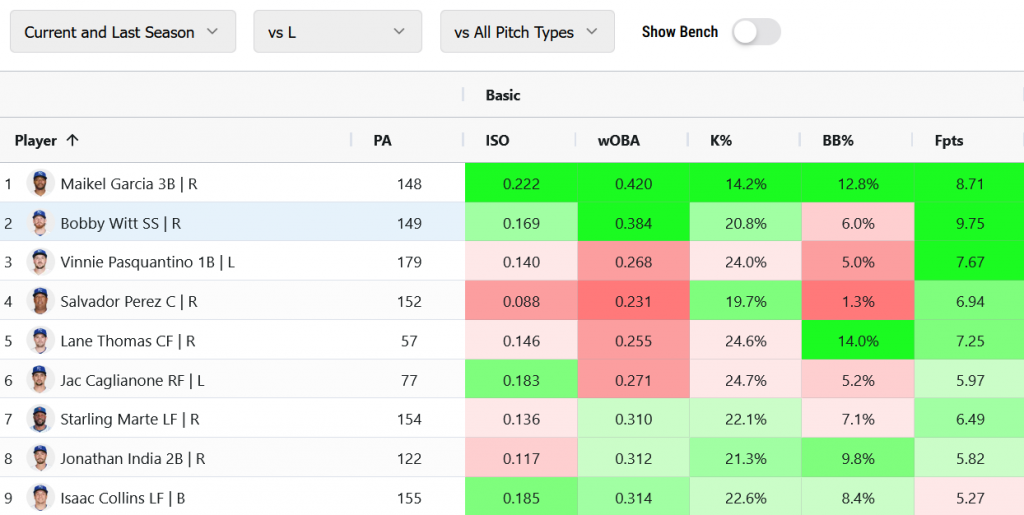Sort the table by wOBA column
Viewport: 1024px width, 515px height.
619,141
